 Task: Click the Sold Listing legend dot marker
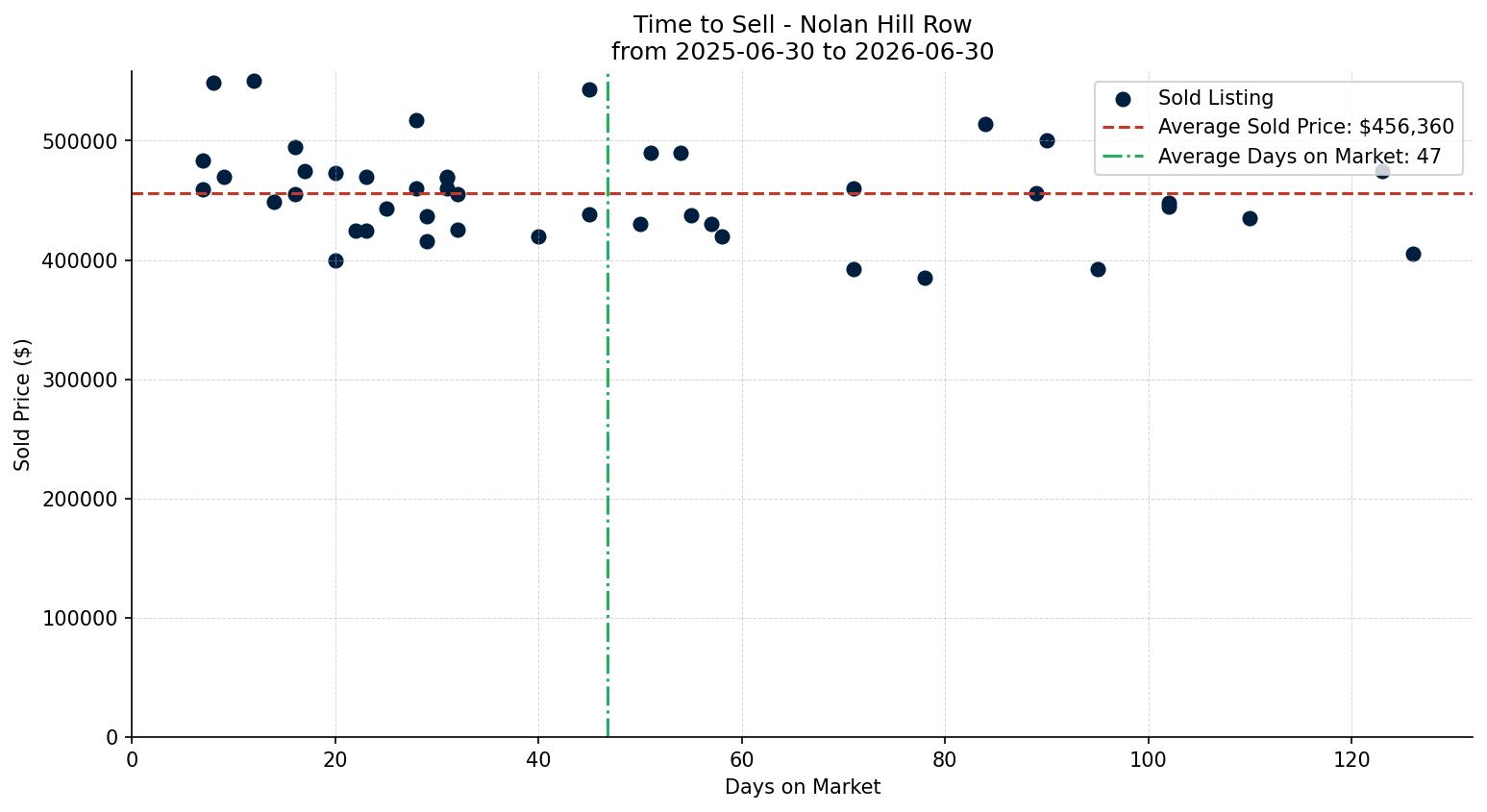pos(1123,99)
